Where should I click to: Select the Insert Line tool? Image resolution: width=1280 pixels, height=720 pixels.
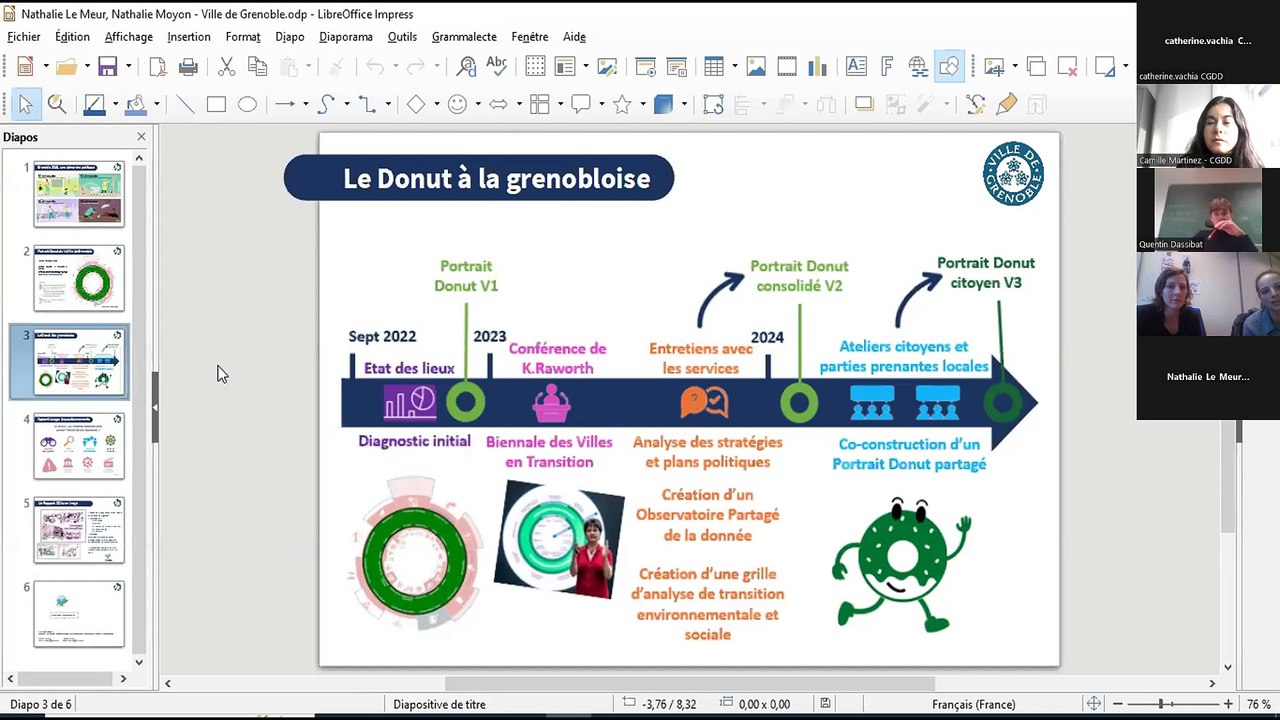click(185, 104)
